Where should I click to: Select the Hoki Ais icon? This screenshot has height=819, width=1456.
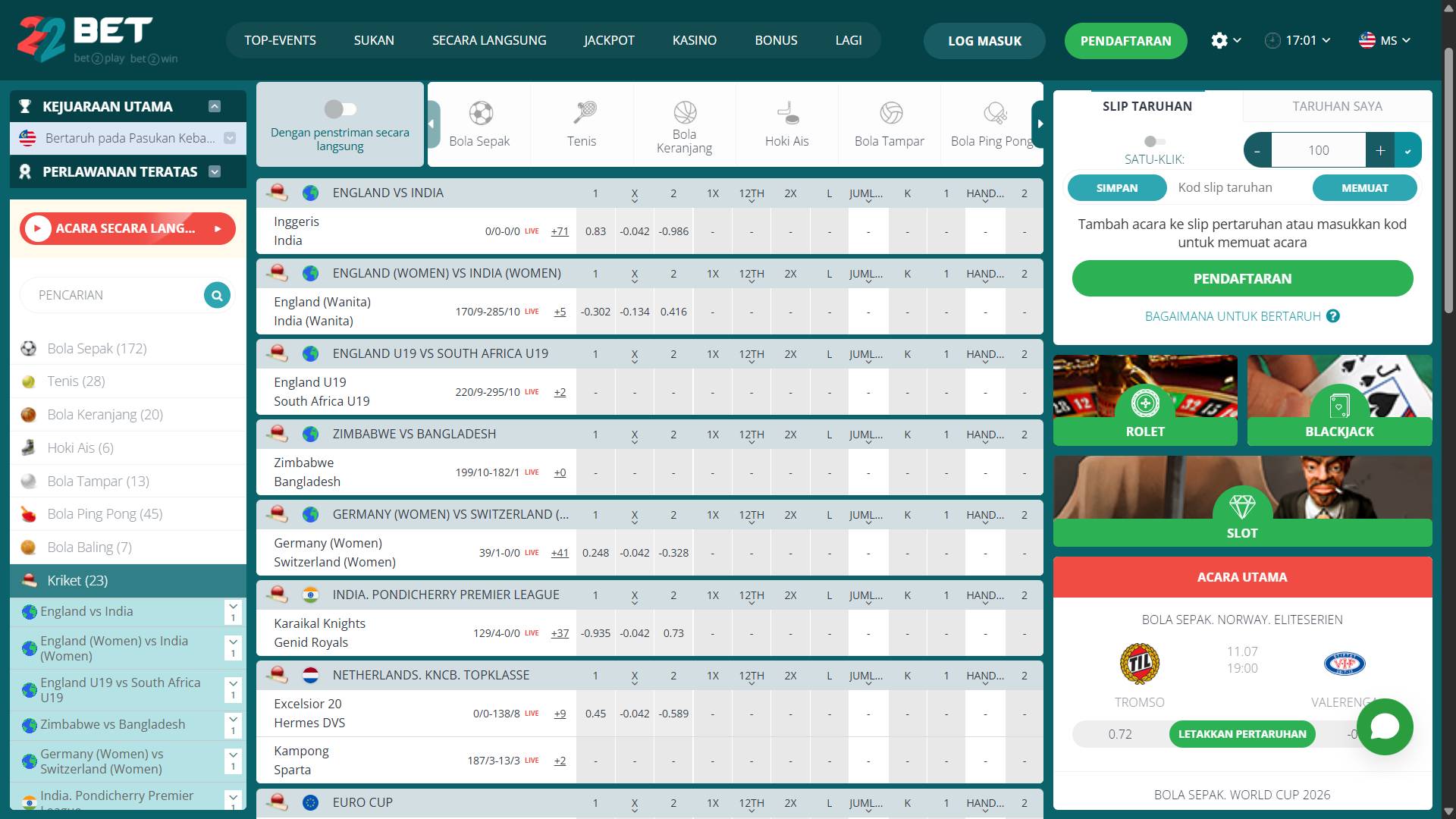787,113
